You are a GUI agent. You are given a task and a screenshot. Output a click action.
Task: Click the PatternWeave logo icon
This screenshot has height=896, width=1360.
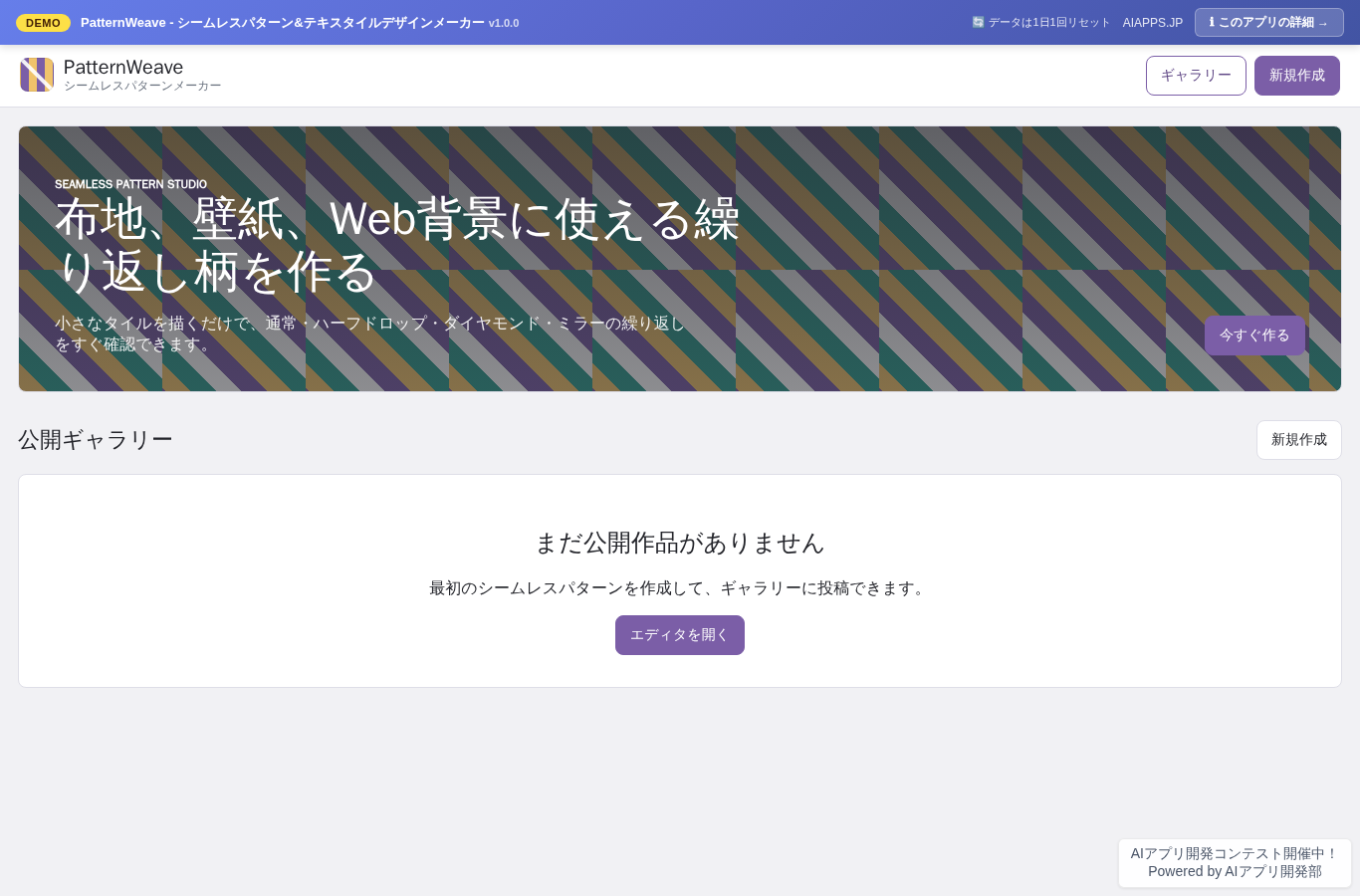click(x=37, y=75)
